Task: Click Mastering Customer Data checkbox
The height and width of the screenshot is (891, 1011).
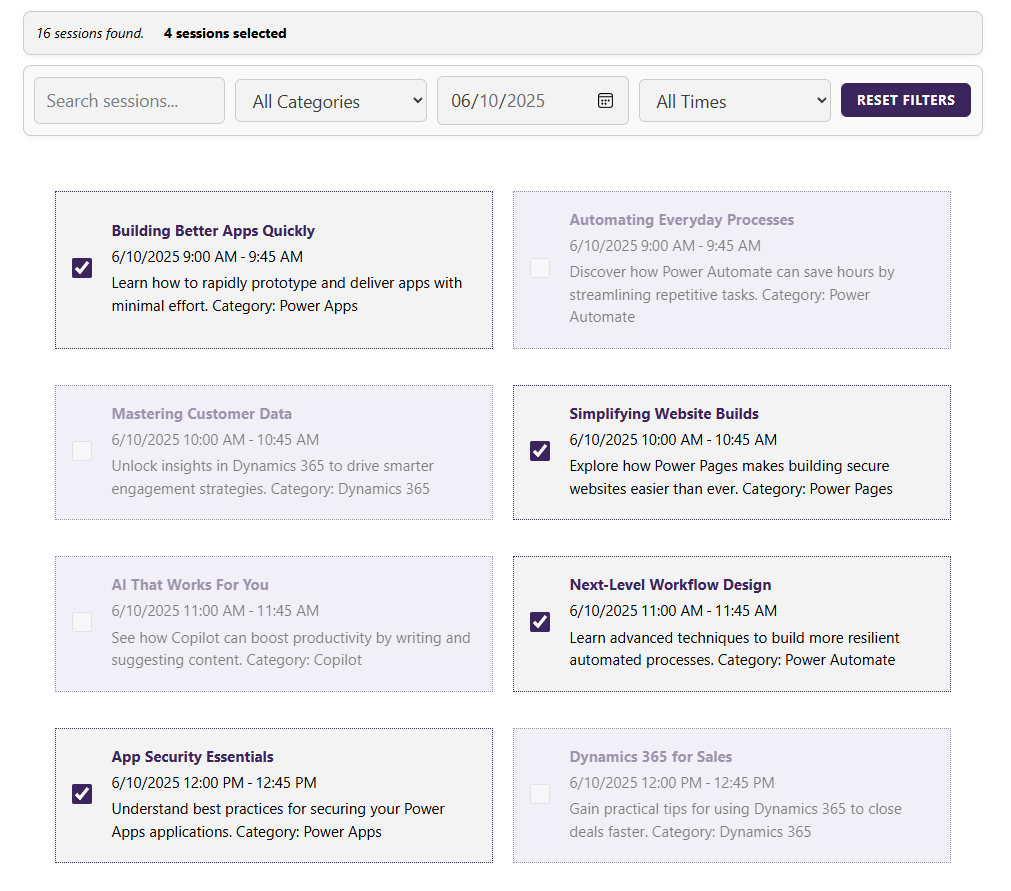Action: 82,451
